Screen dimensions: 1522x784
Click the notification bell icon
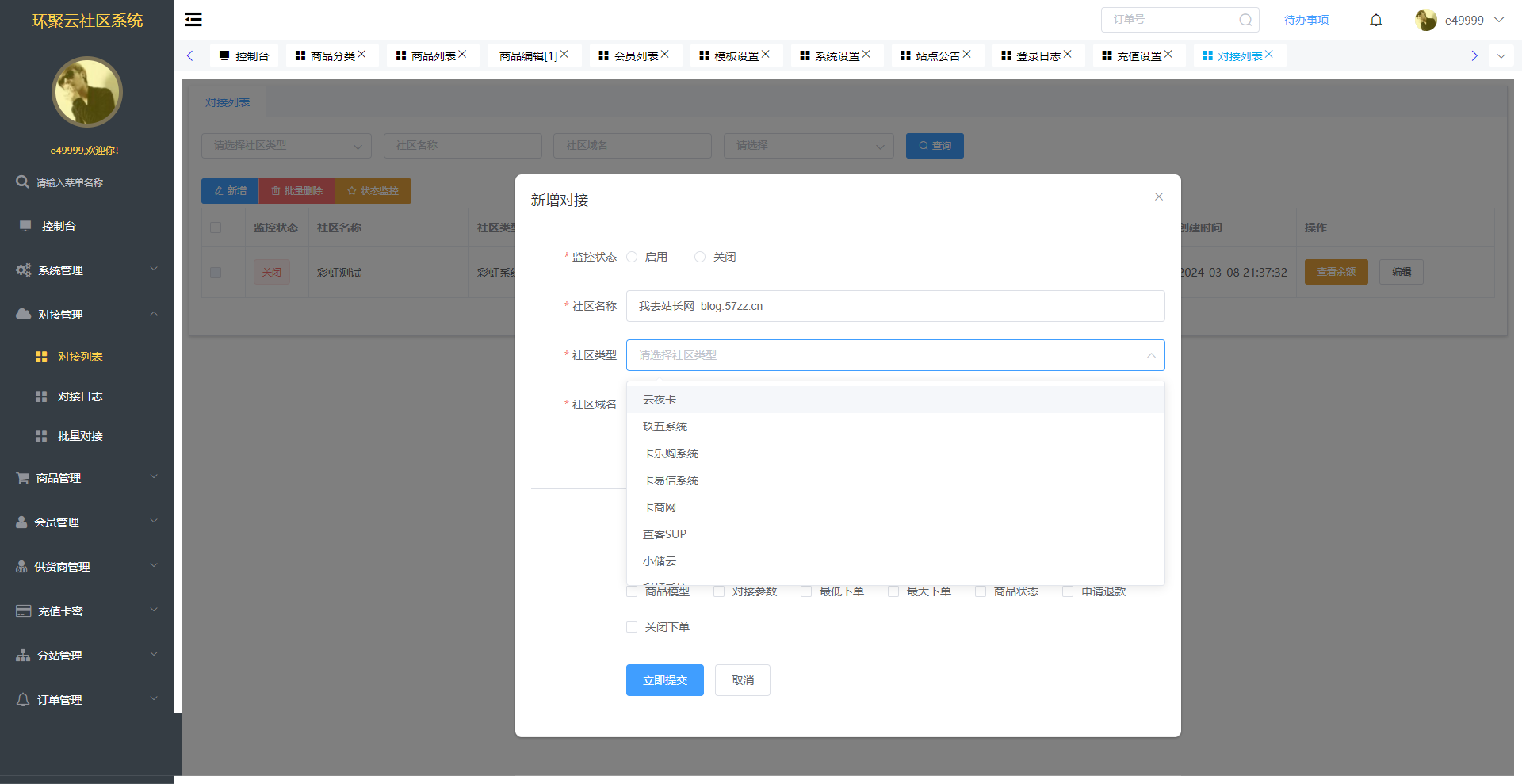tap(1376, 20)
